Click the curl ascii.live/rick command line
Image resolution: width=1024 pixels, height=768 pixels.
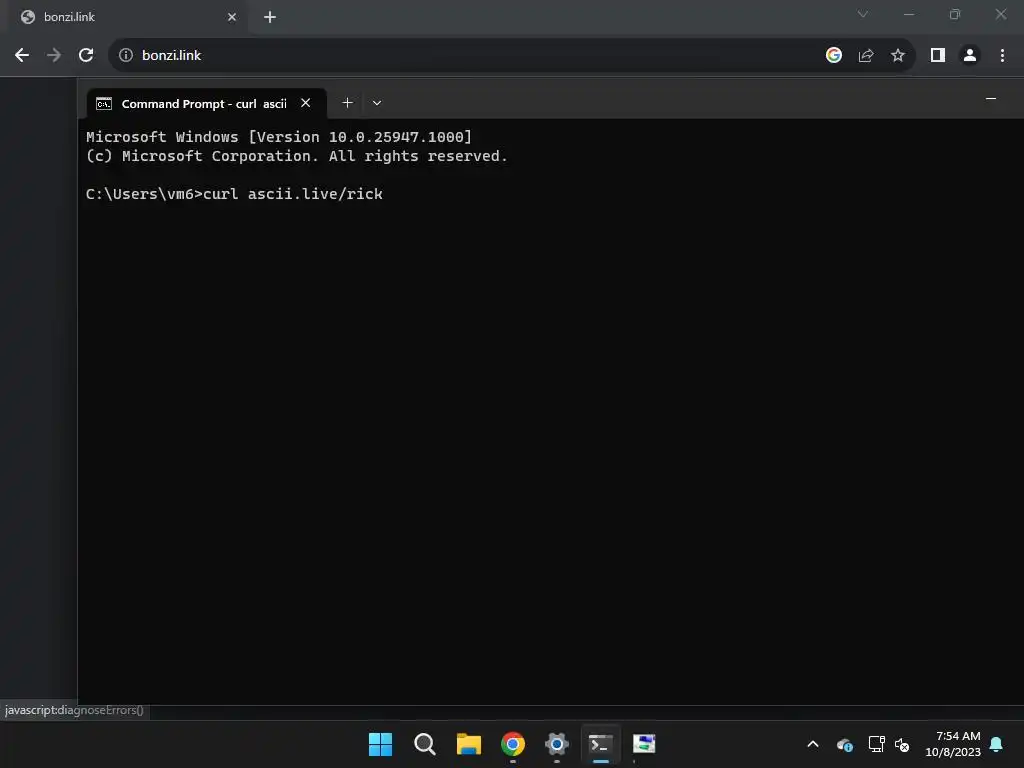tap(234, 194)
